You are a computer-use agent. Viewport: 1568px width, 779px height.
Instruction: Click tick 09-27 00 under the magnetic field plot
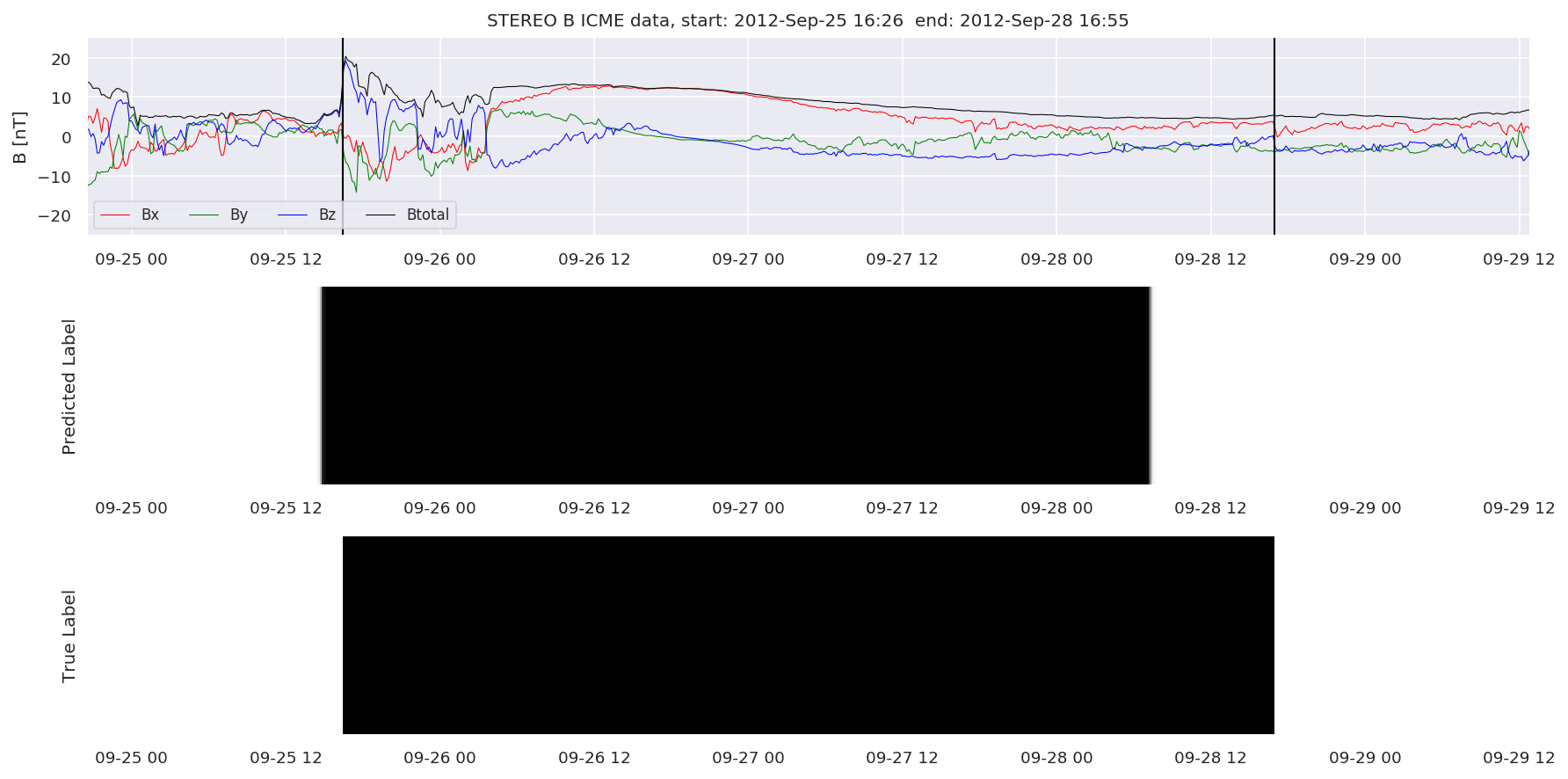[x=749, y=259]
